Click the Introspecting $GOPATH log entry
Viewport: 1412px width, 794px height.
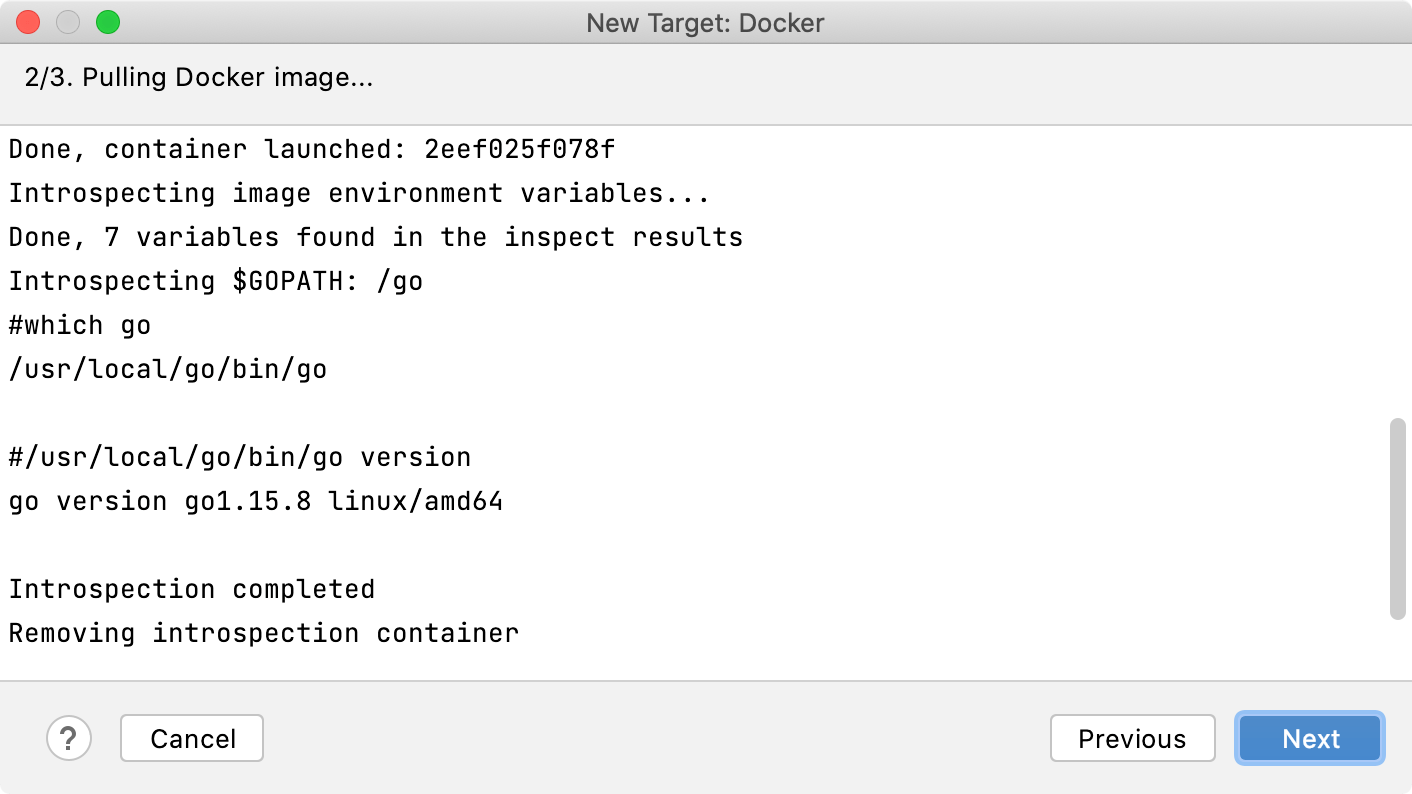(x=214, y=280)
